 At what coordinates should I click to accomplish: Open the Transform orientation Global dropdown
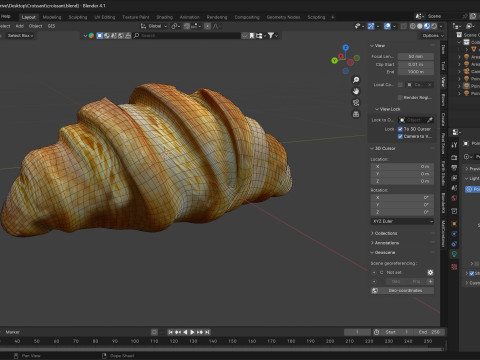click(154, 26)
